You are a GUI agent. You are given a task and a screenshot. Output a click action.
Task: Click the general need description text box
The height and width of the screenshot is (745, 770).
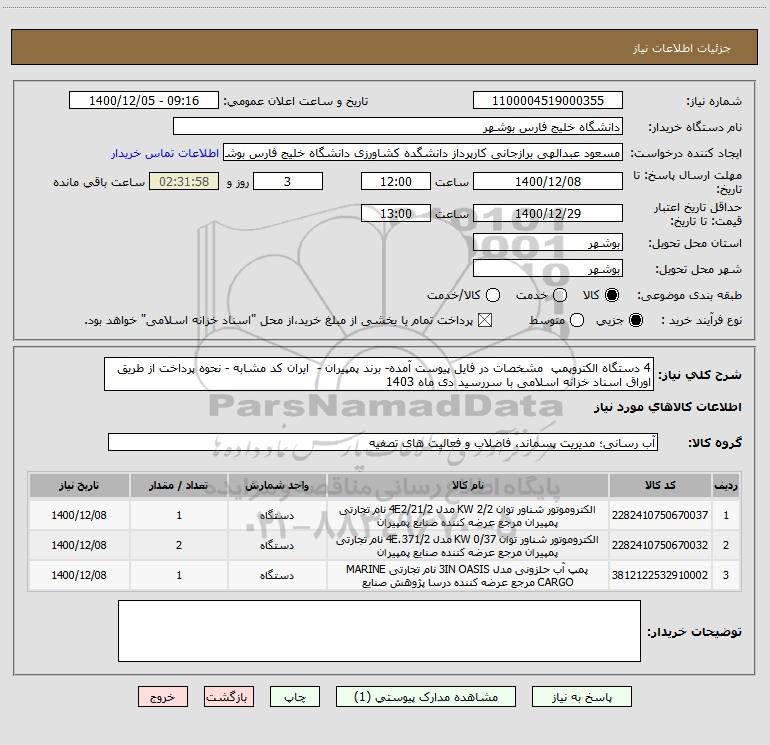pos(379,374)
